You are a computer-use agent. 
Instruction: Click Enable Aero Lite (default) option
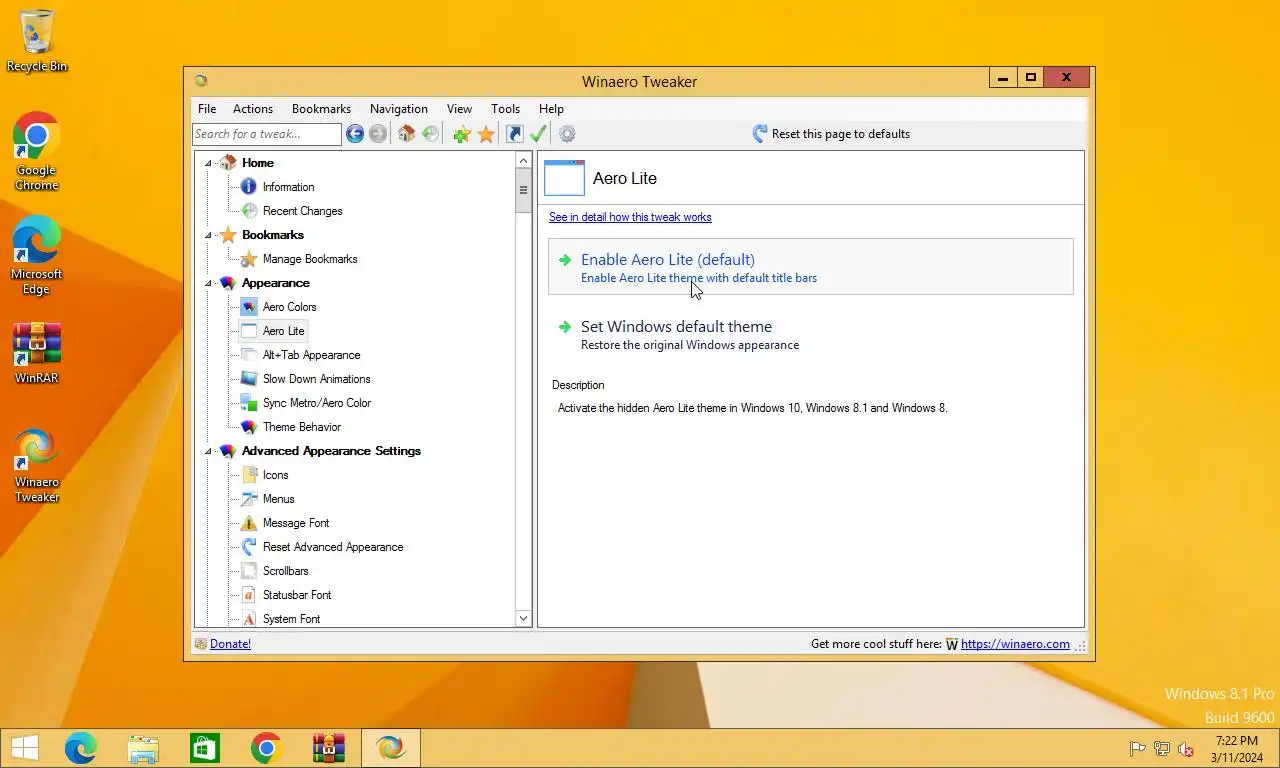[x=811, y=267]
